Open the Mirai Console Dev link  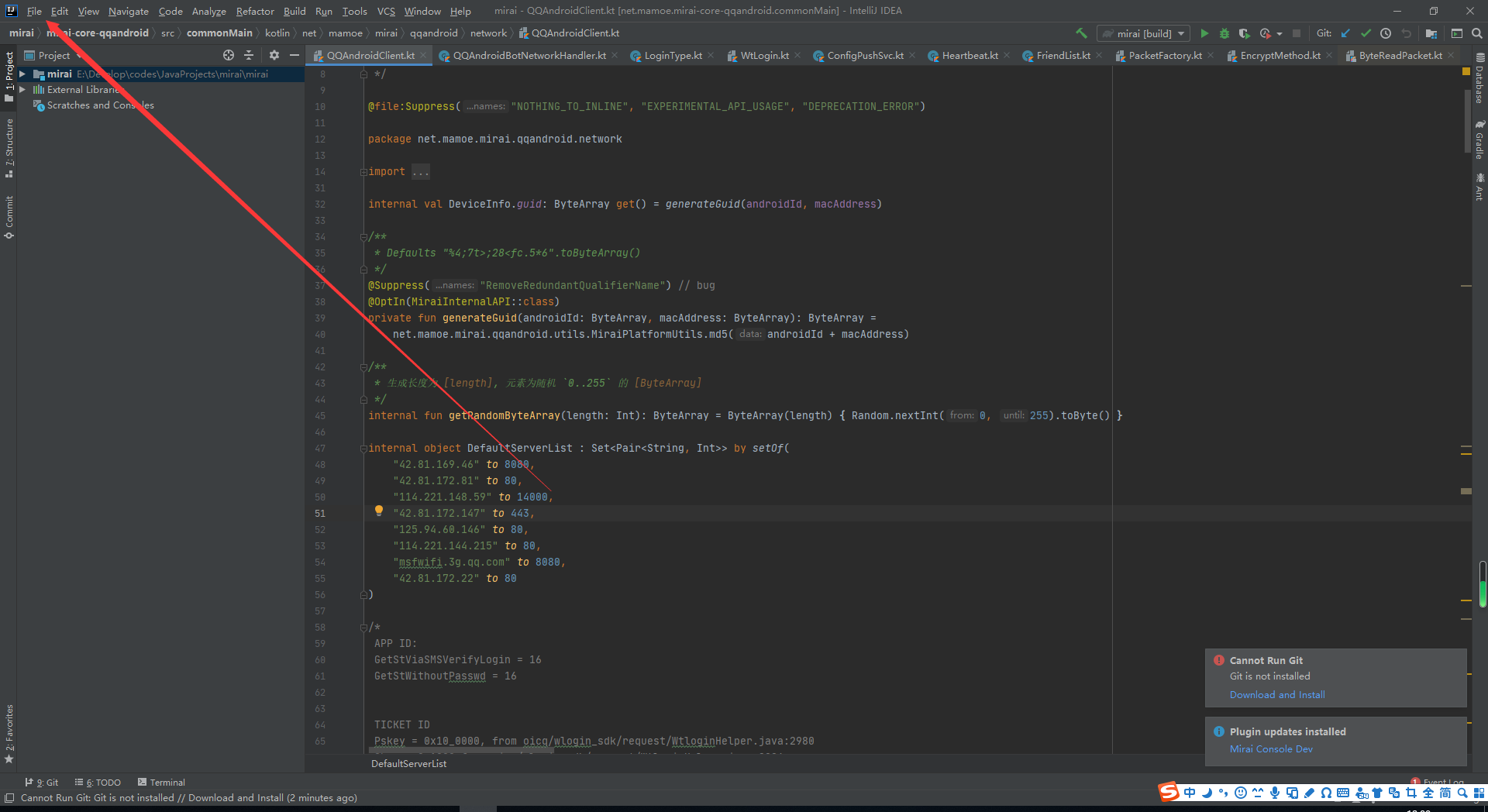1271,749
